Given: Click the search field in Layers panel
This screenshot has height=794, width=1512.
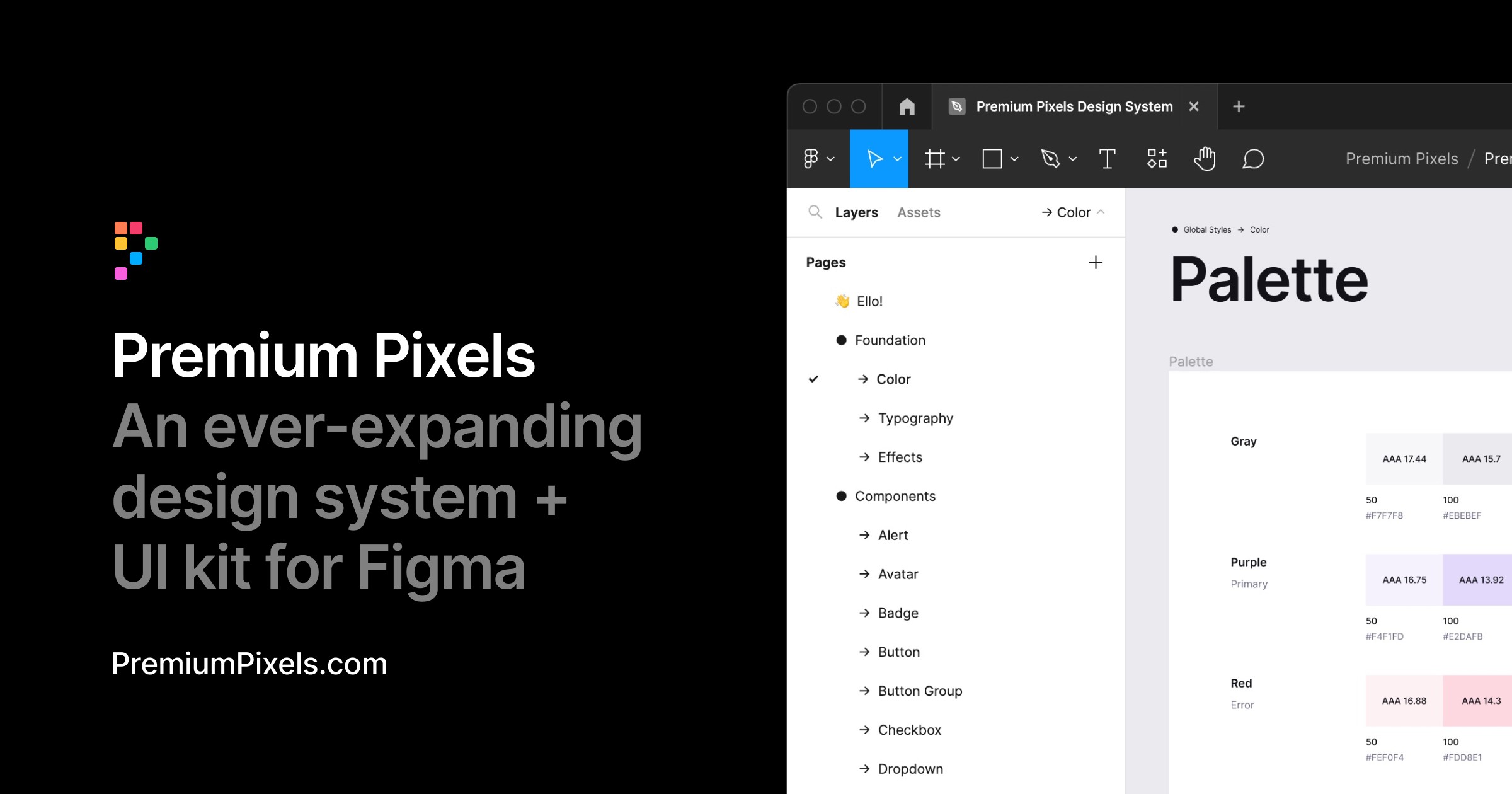Looking at the screenshot, I should pyautogui.click(x=817, y=212).
